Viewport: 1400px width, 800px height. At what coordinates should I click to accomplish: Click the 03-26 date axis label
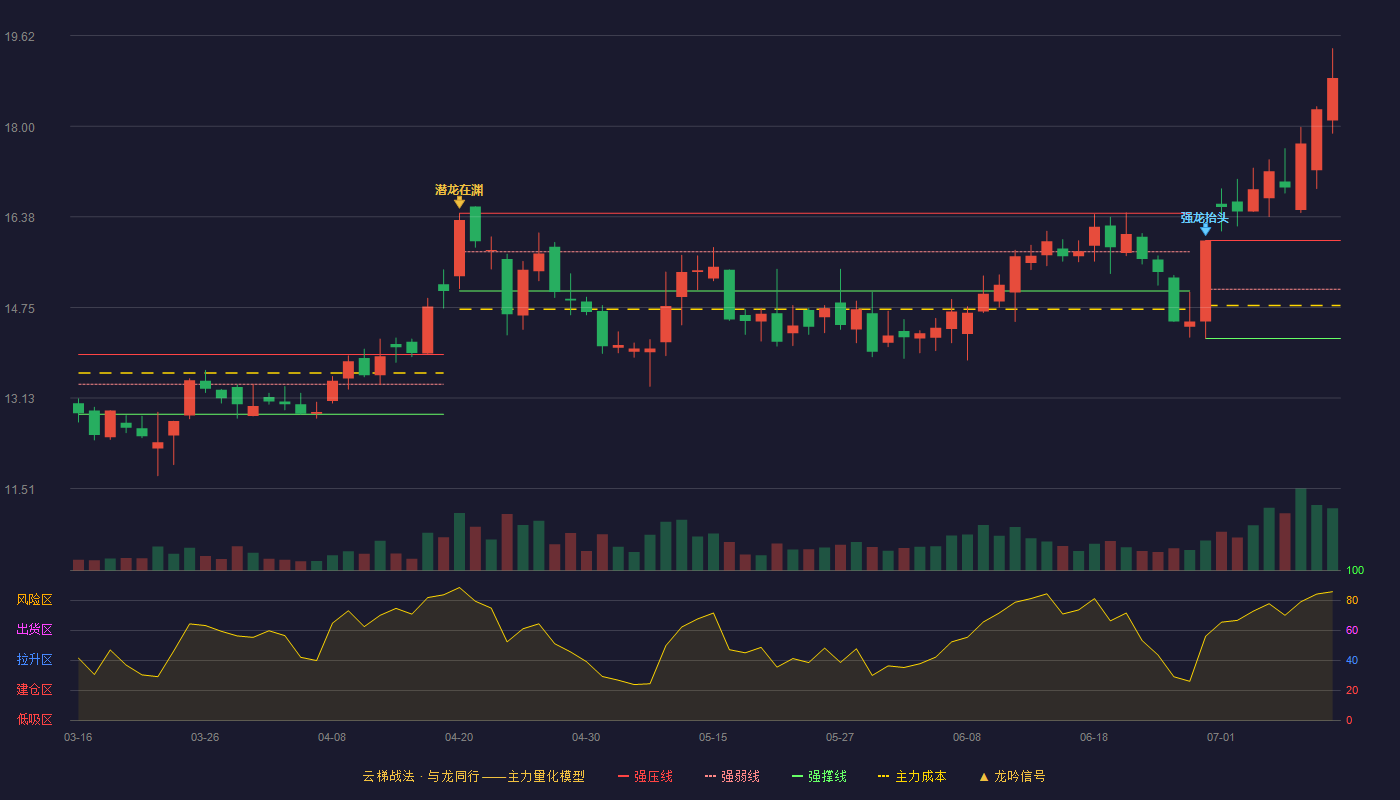(205, 737)
